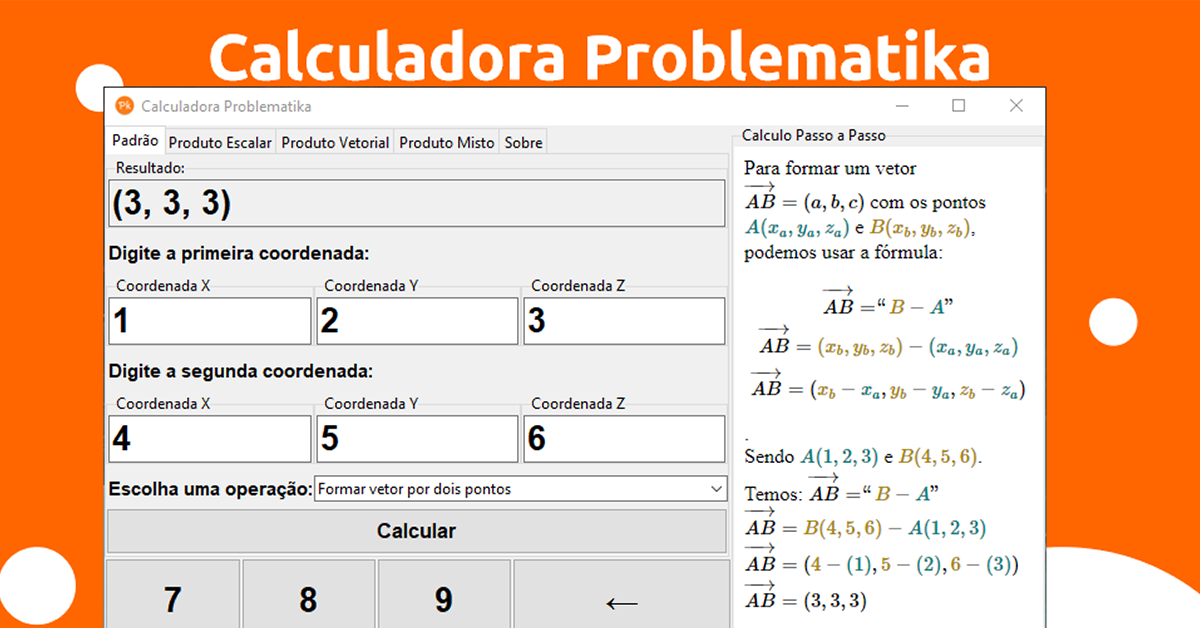Close the Calculadora Problematika window
Image resolution: width=1200 pixels, height=628 pixels.
tap(1016, 106)
